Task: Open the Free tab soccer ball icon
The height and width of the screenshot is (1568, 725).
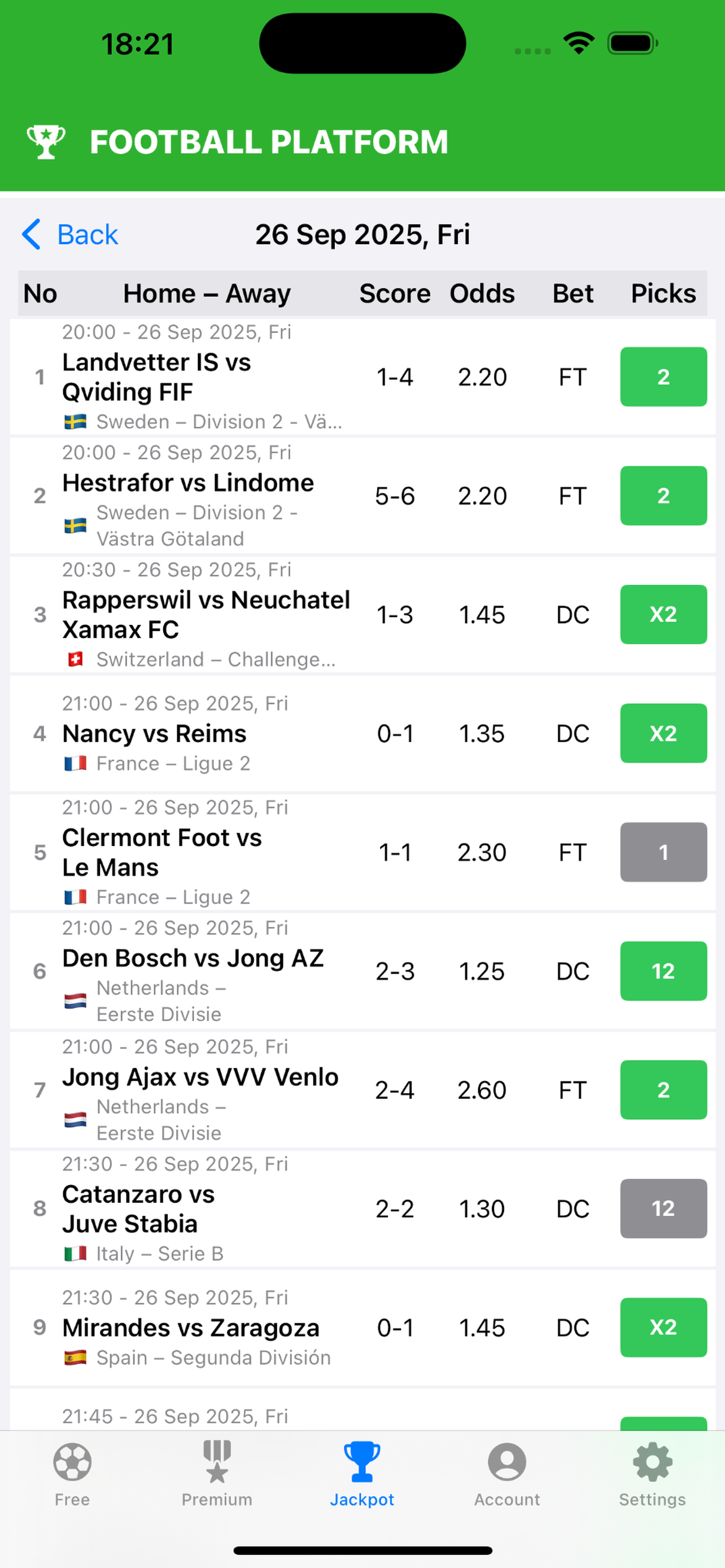Action: click(x=72, y=1461)
